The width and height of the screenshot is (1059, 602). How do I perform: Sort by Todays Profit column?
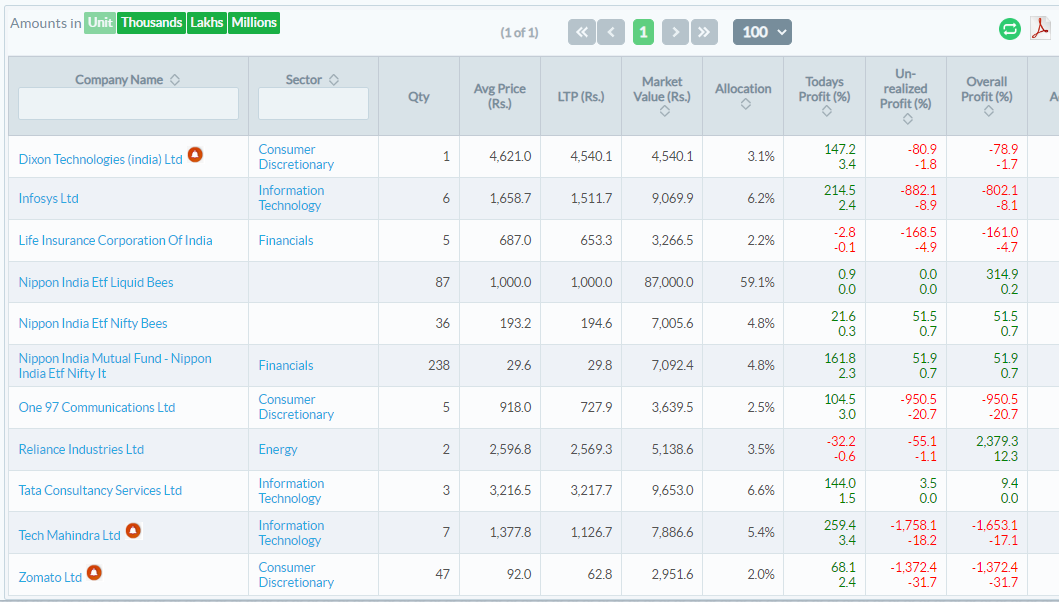pyautogui.click(x=827, y=111)
